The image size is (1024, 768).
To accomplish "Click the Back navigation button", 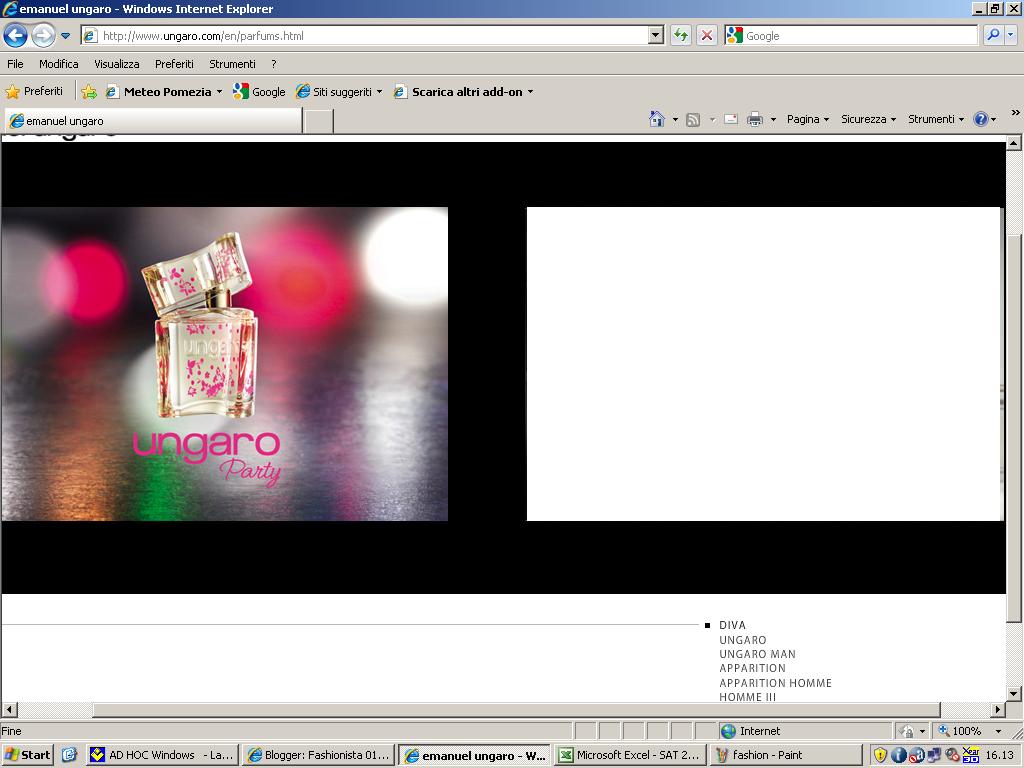I will pyautogui.click(x=16, y=35).
